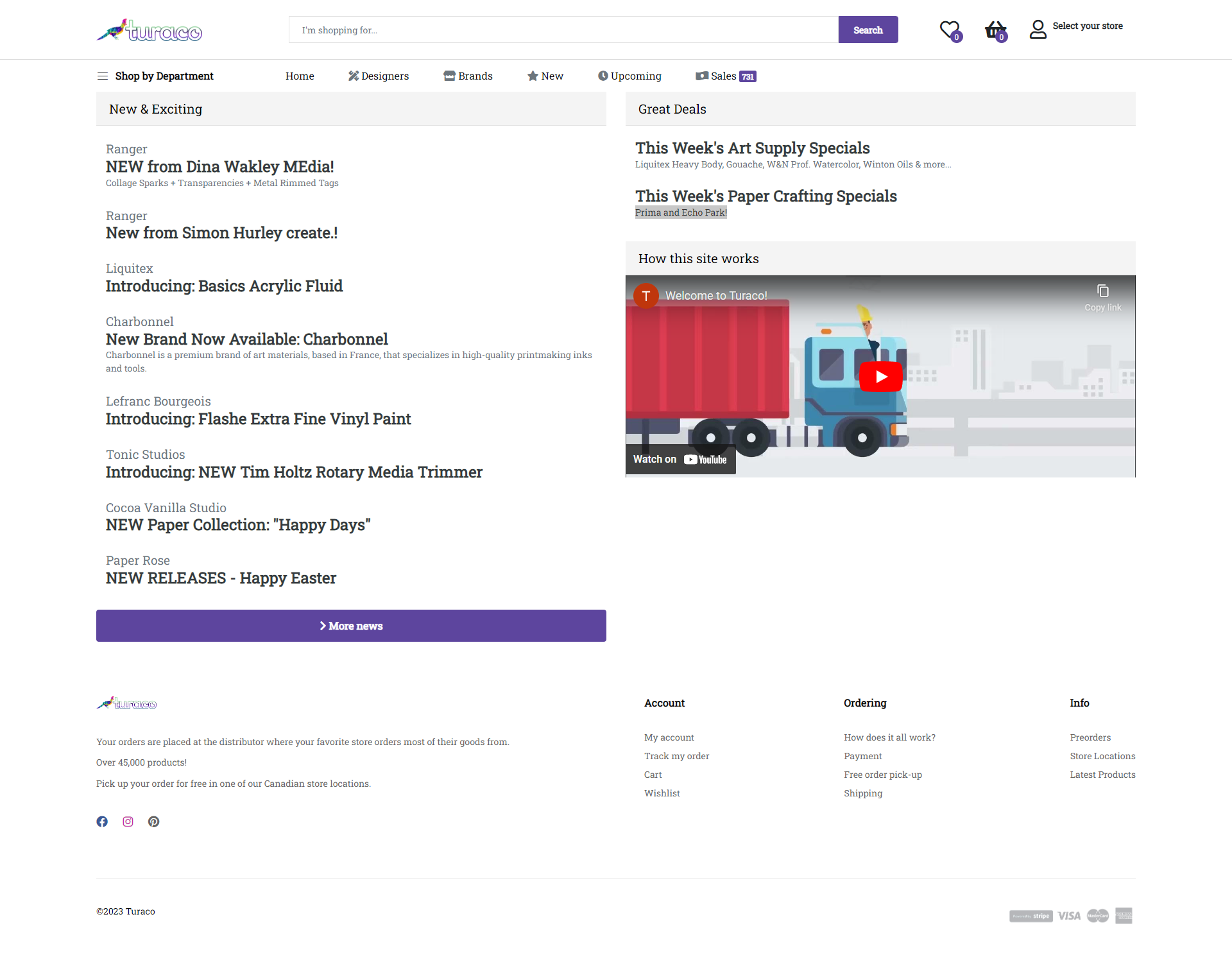Click the VISA payment logo

[1069, 916]
